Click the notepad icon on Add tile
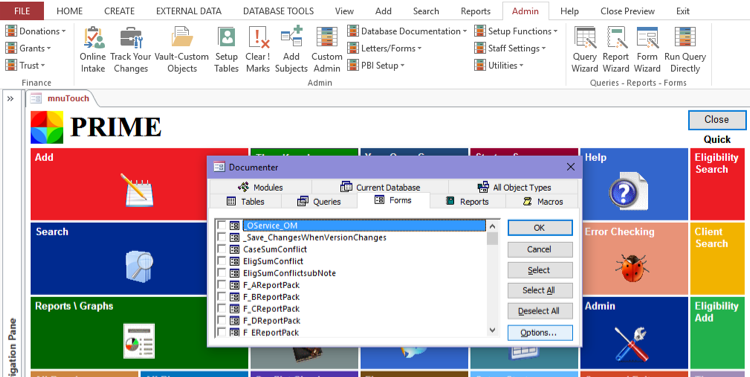 coord(136,190)
